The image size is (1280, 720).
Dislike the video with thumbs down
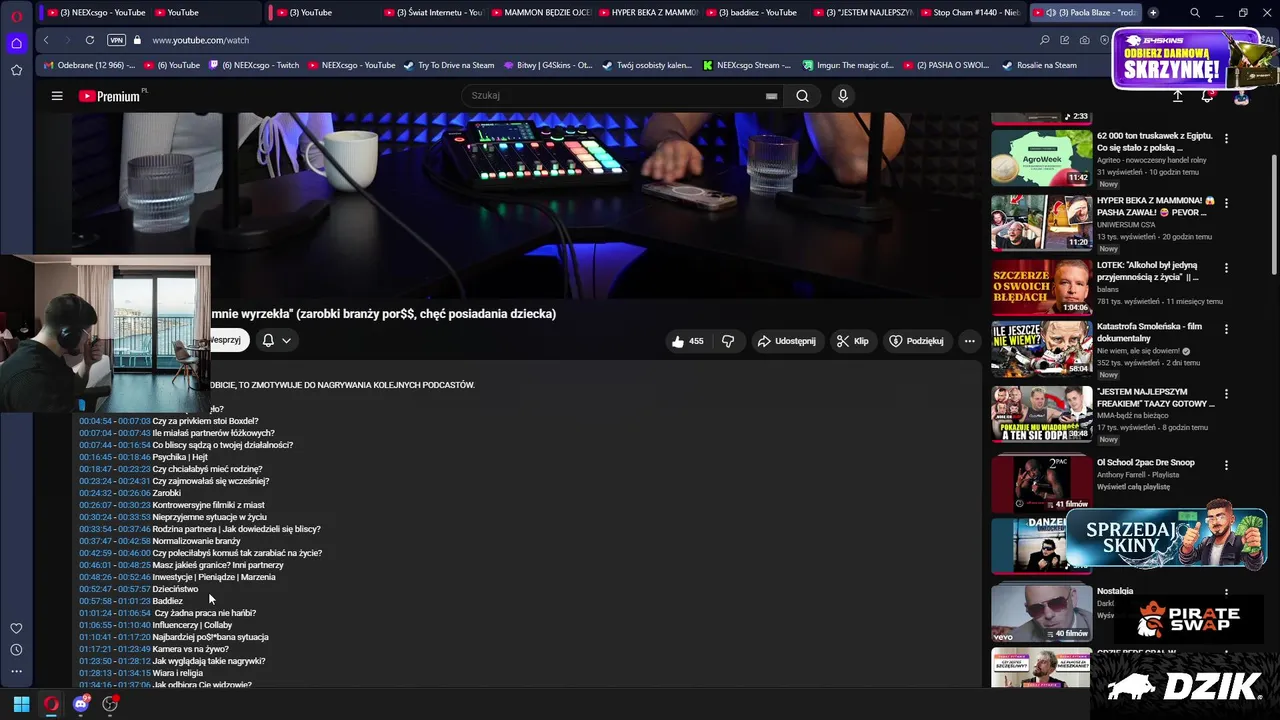point(728,341)
